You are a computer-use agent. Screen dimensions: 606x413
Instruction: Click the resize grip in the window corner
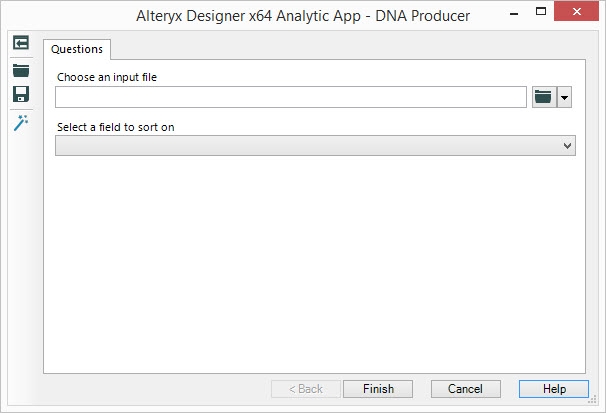[x=592, y=400]
